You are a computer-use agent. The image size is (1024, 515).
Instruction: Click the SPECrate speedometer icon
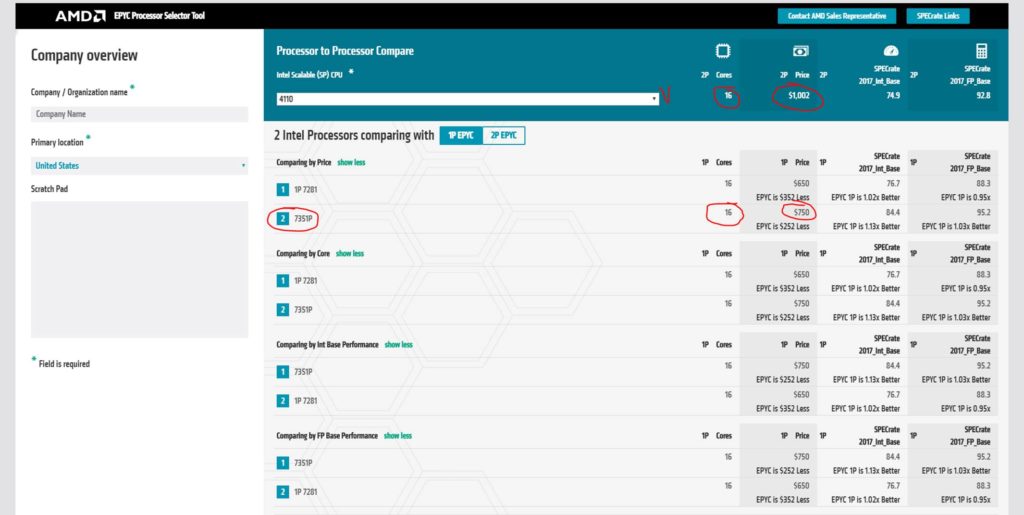click(891, 51)
